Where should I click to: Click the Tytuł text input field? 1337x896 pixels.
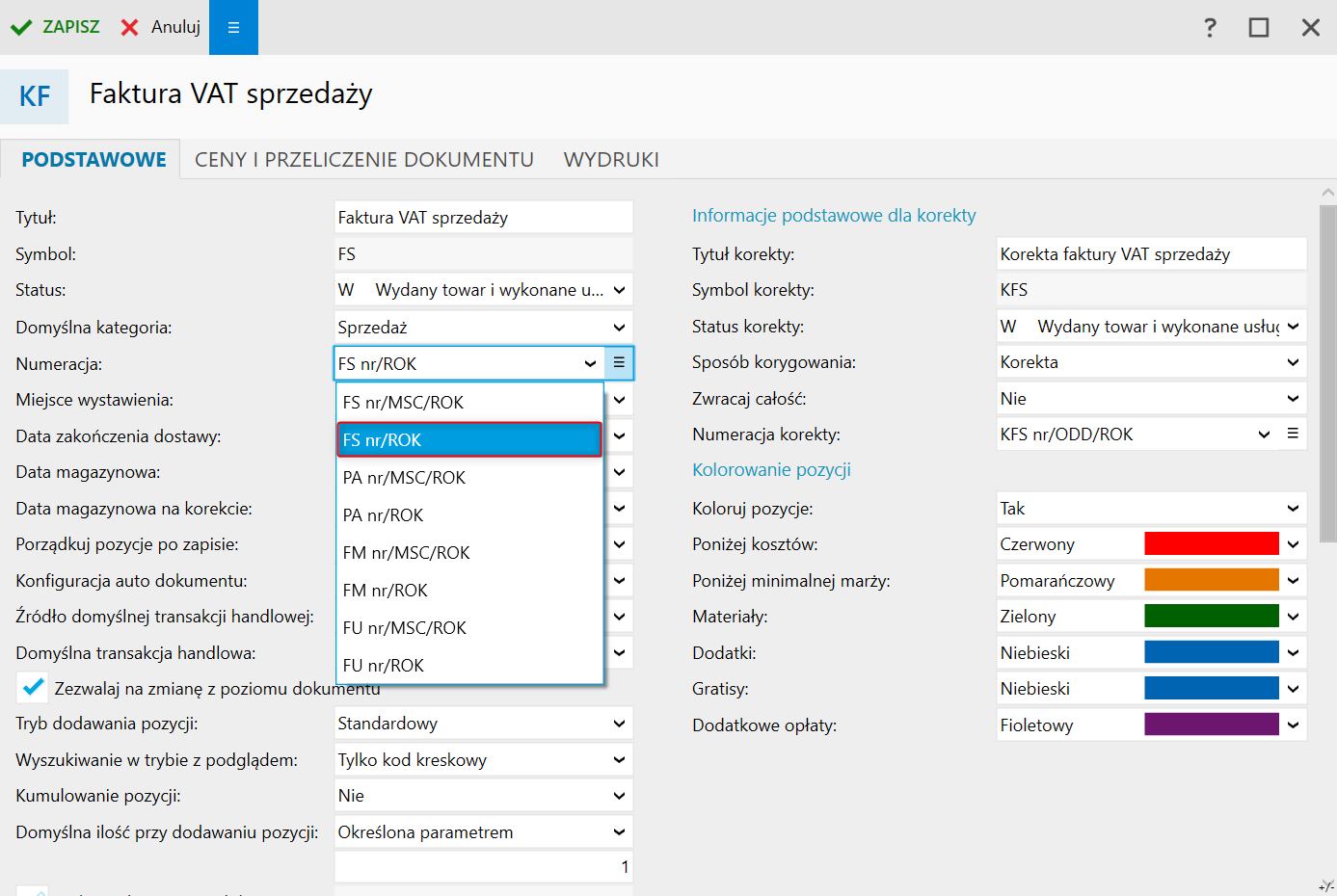pyautogui.click(x=483, y=218)
